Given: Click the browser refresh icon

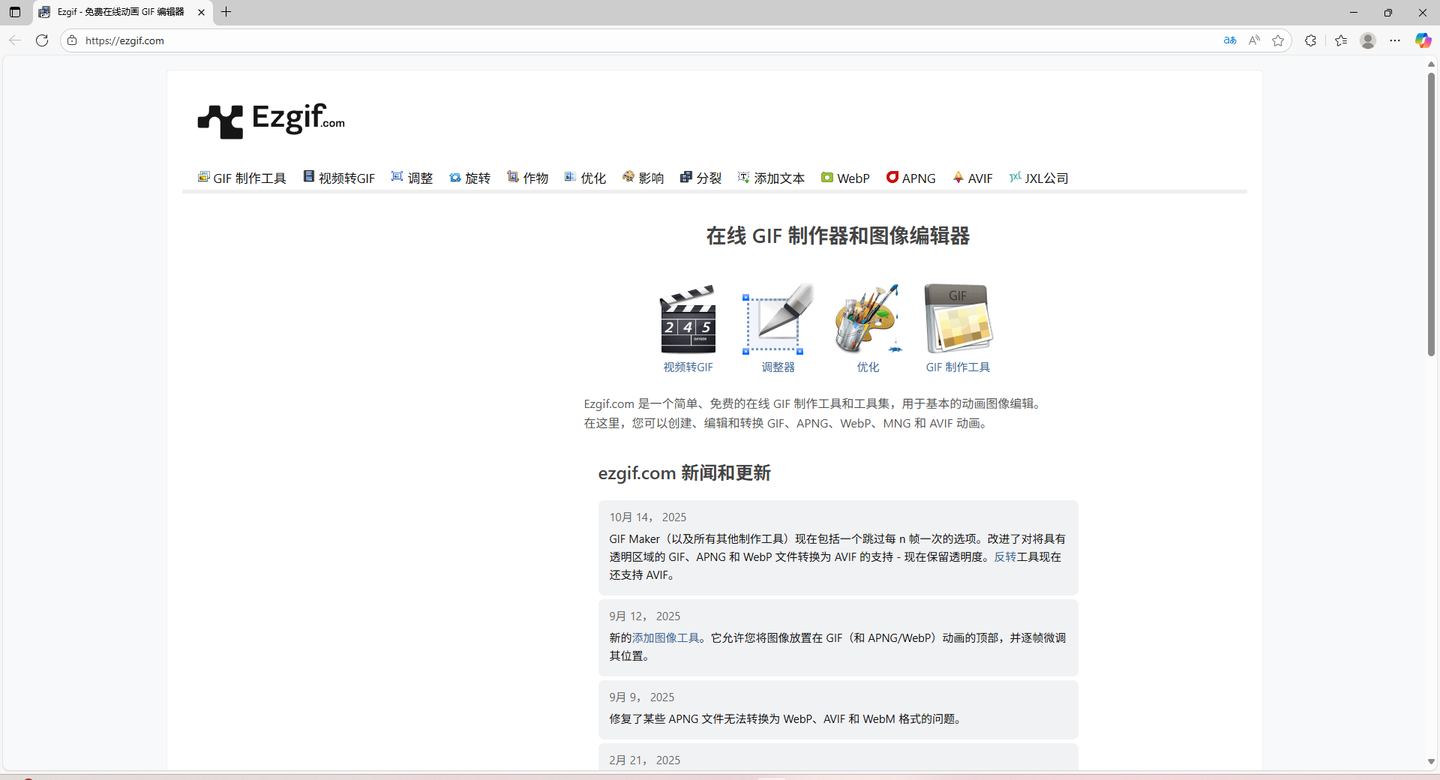Looking at the screenshot, I should click(42, 40).
